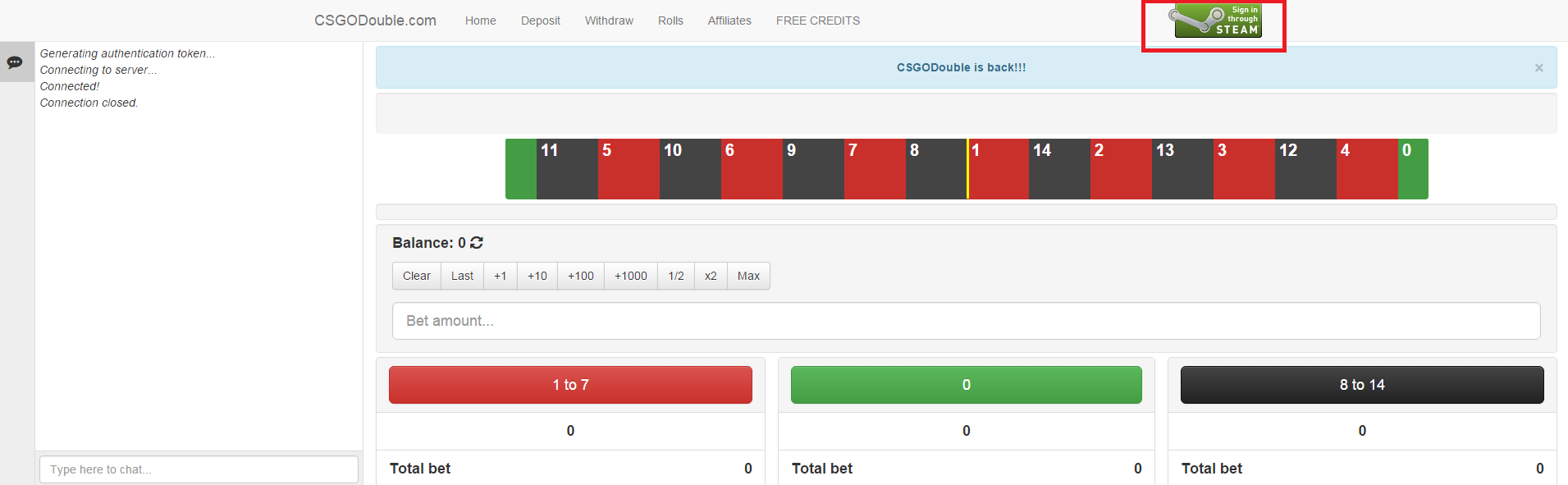Image resolution: width=1568 pixels, height=485 pixels.
Task: Add 1000 with the +1000 button
Action: click(x=631, y=276)
